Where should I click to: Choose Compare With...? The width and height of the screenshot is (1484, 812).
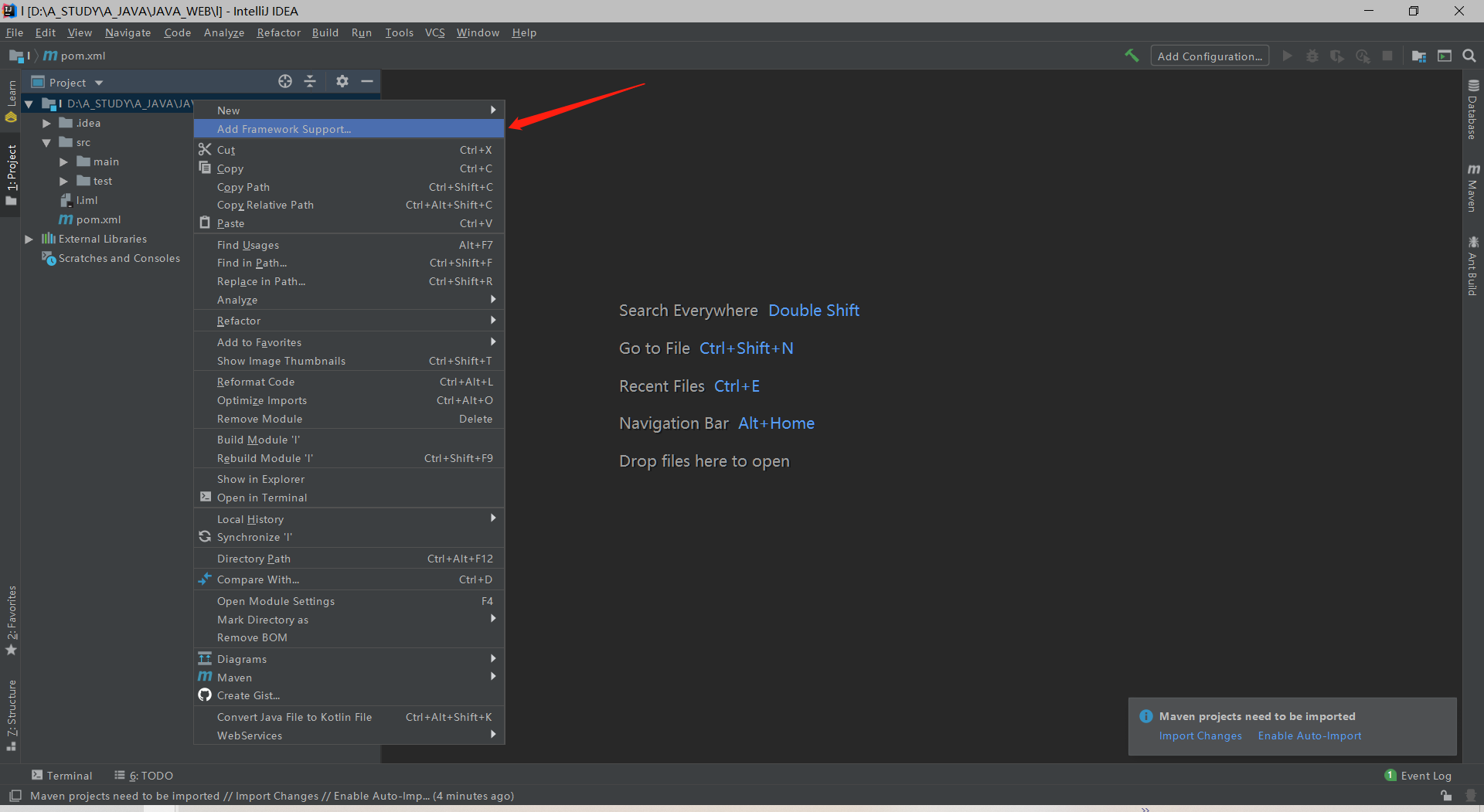pos(349,579)
